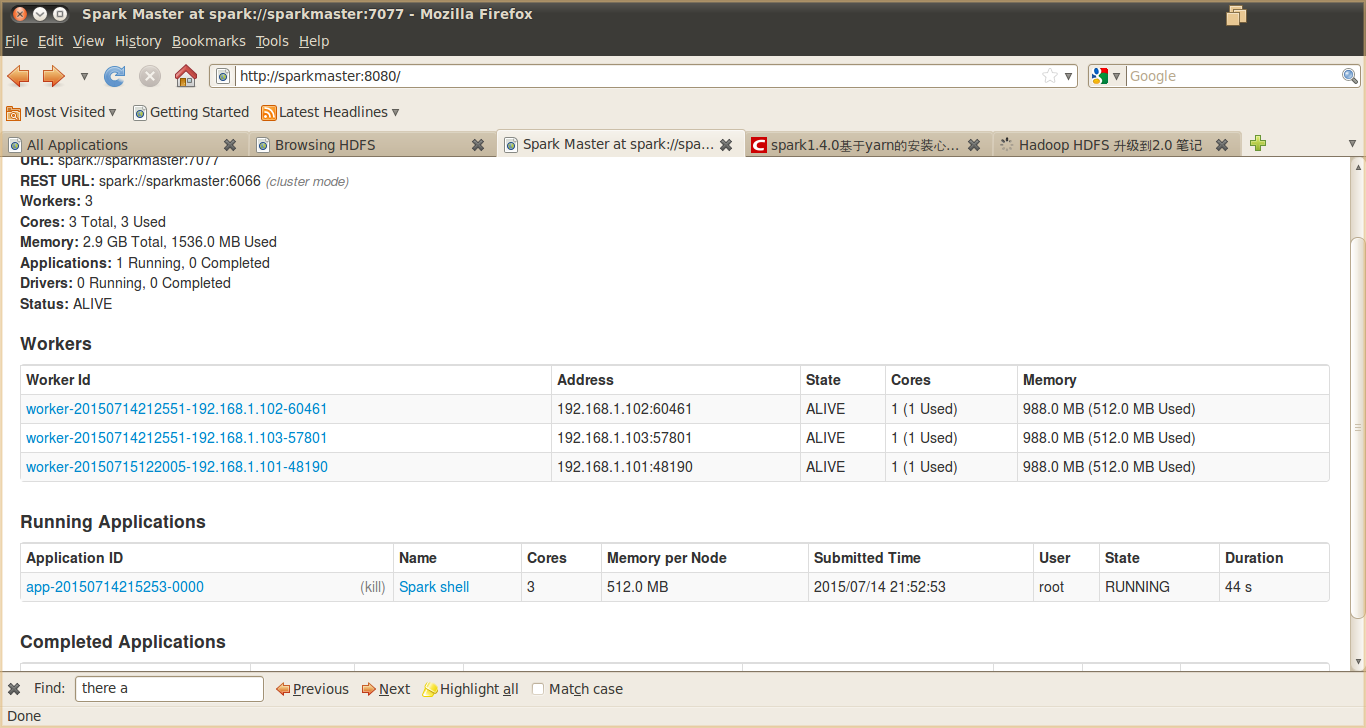This screenshot has width=1366, height=728.
Task: Click the search magnifier icon
Action: [x=1349, y=76]
